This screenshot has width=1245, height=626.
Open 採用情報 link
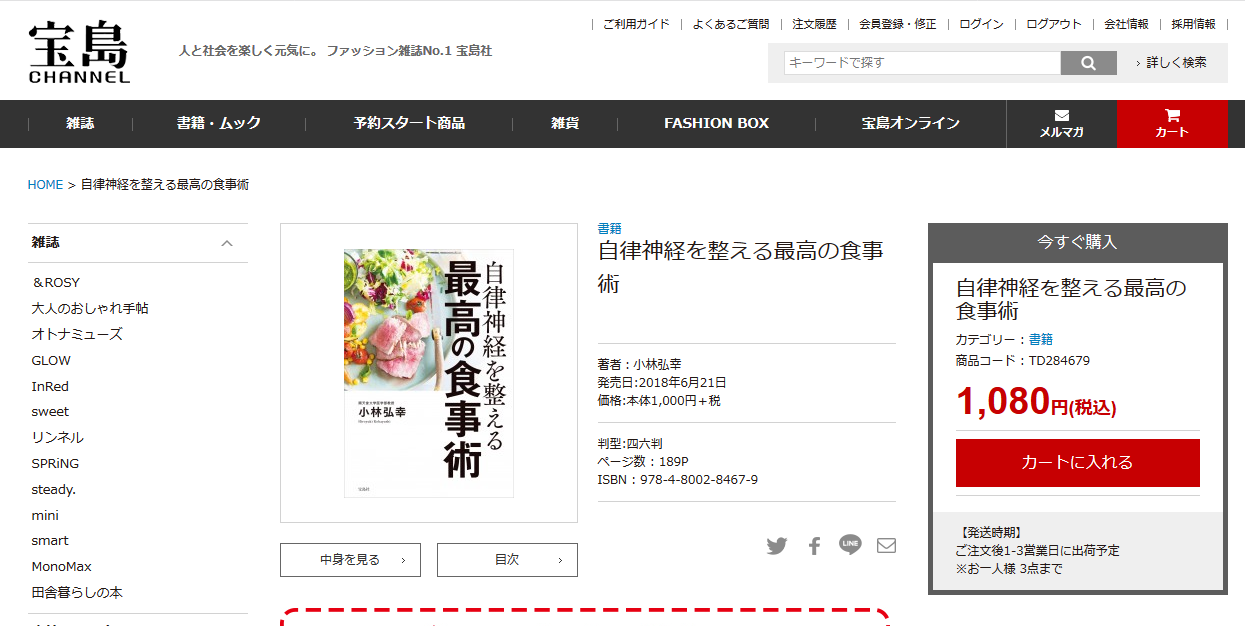coord(1194,24)
